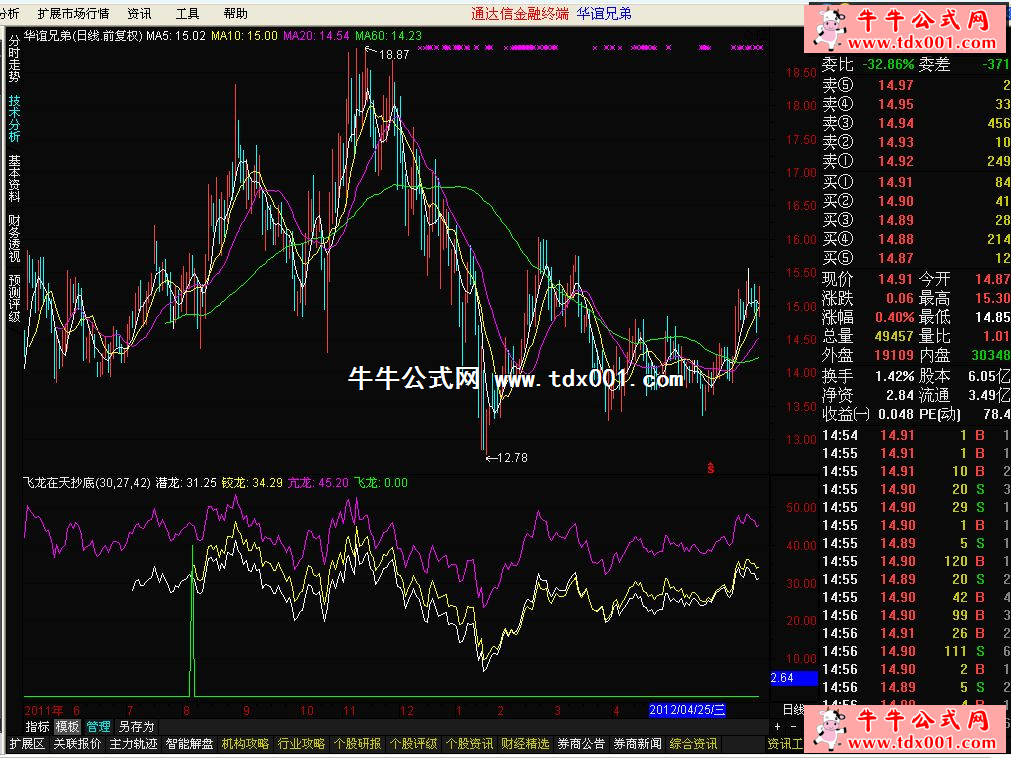Click the 卖⑤ 14.97 order row
Screen dimensions: 1011x758
coord(916,85)
